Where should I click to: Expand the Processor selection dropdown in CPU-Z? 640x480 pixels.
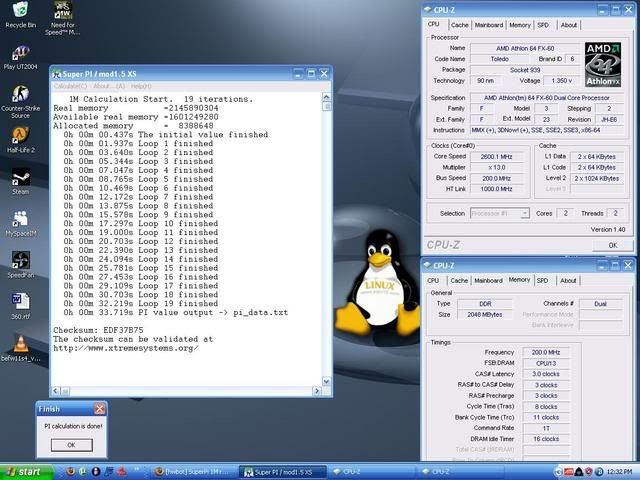click(x=502, y=213)
